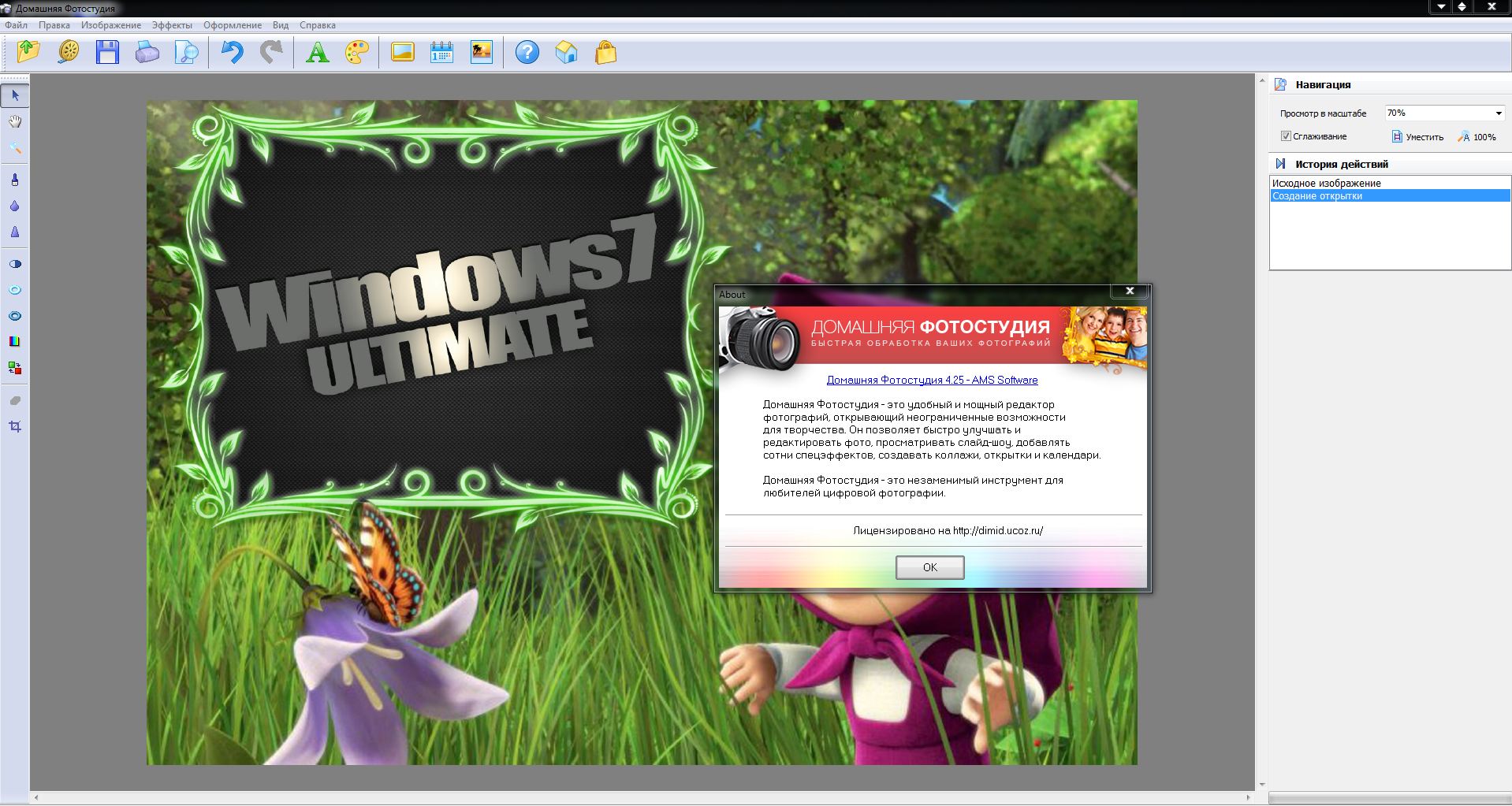
Task: Click OK in the About dialog
Action: 930,567
